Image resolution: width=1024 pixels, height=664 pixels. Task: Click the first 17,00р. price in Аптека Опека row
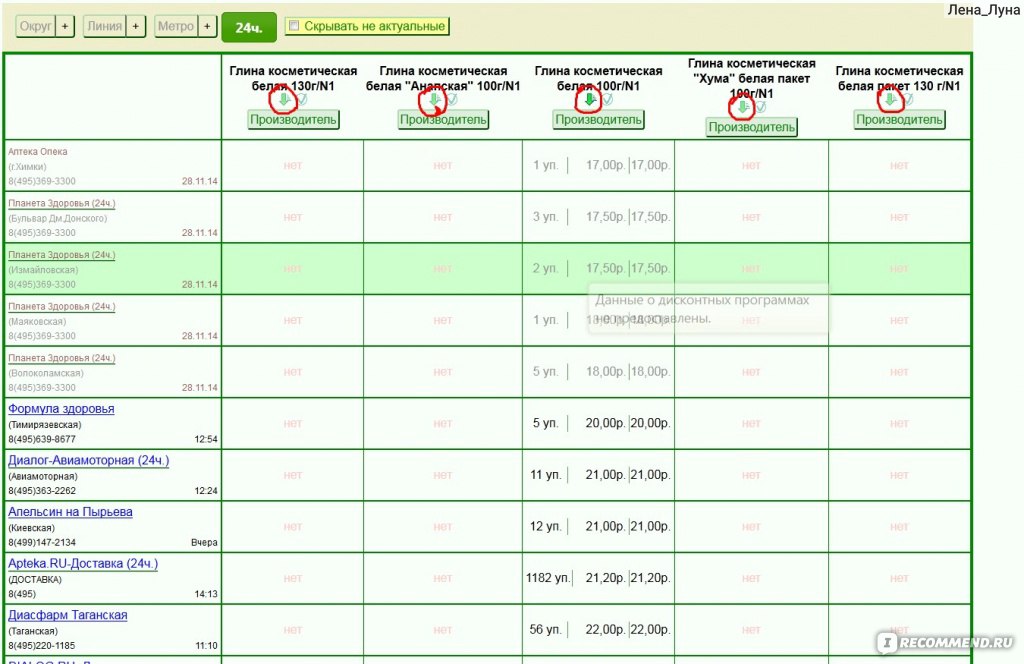pyautogui.click(x=605, y=165)
